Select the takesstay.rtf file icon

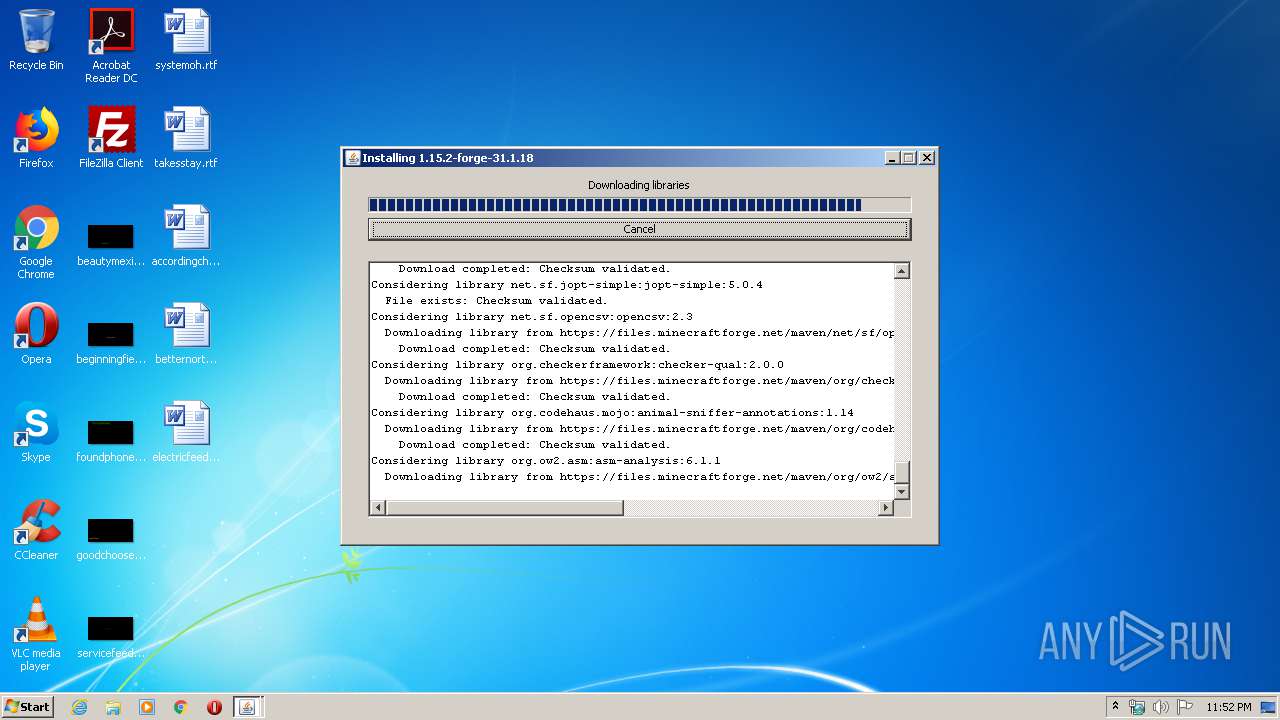(186, 138)
